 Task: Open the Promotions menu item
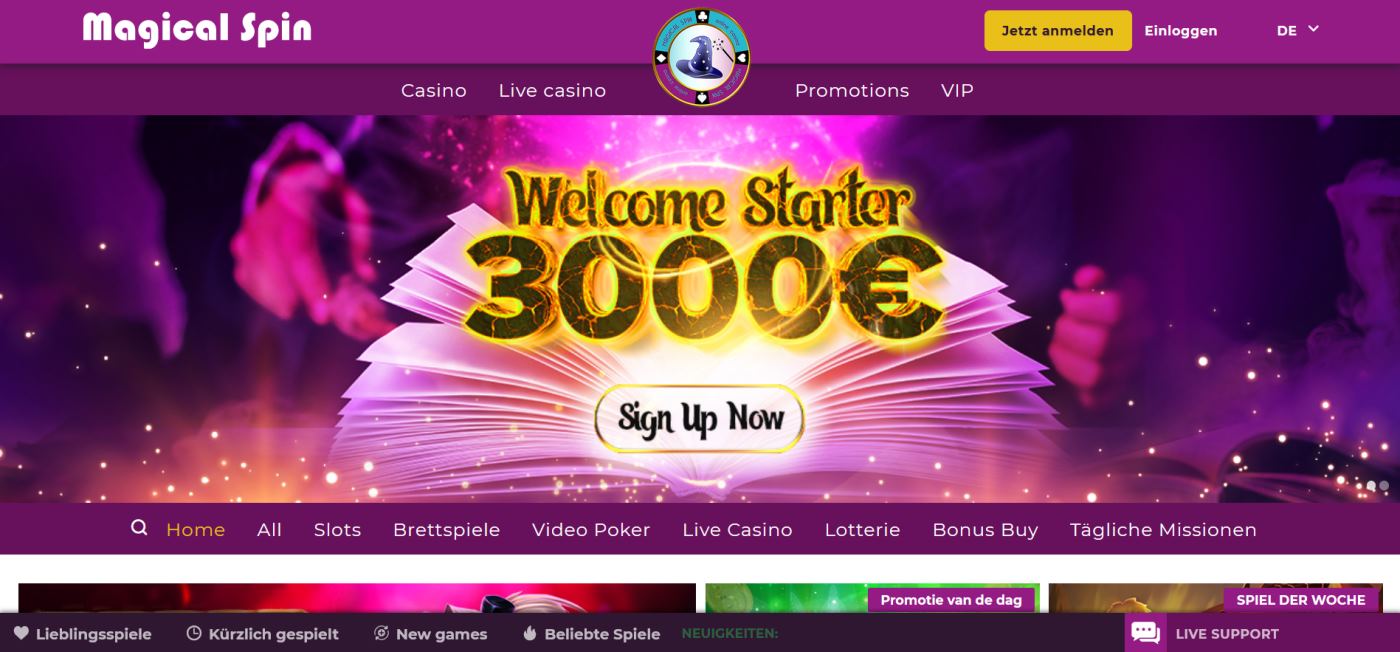pyautogui.click(x=852, y=91)
